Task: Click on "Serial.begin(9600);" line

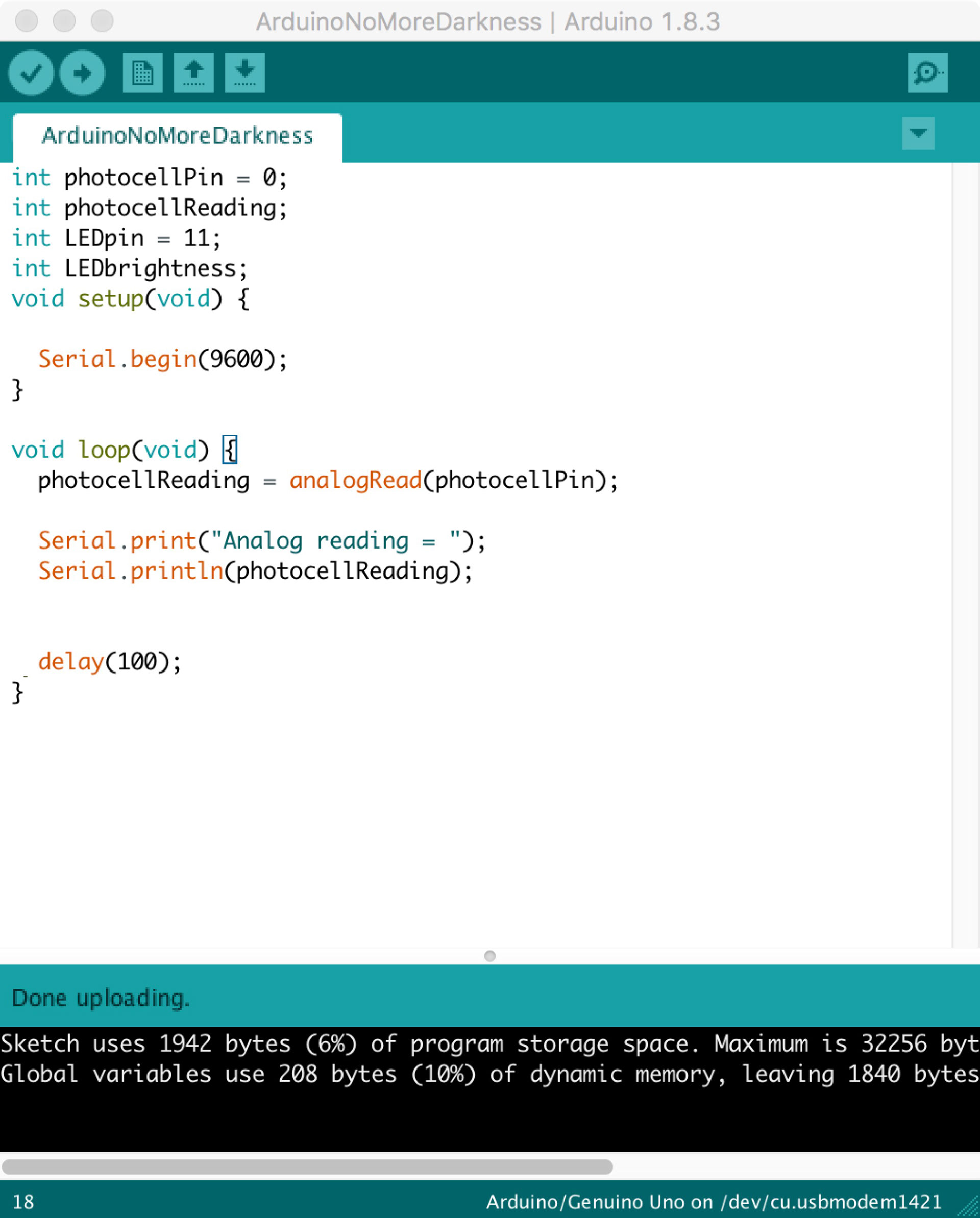Action: coord(163,359)
